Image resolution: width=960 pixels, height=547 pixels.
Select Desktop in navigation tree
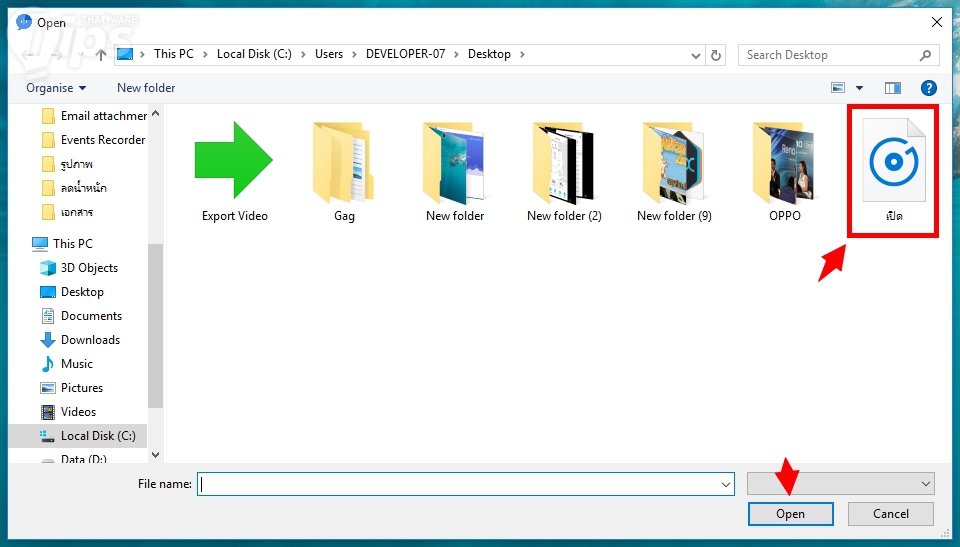pos(72,292)
